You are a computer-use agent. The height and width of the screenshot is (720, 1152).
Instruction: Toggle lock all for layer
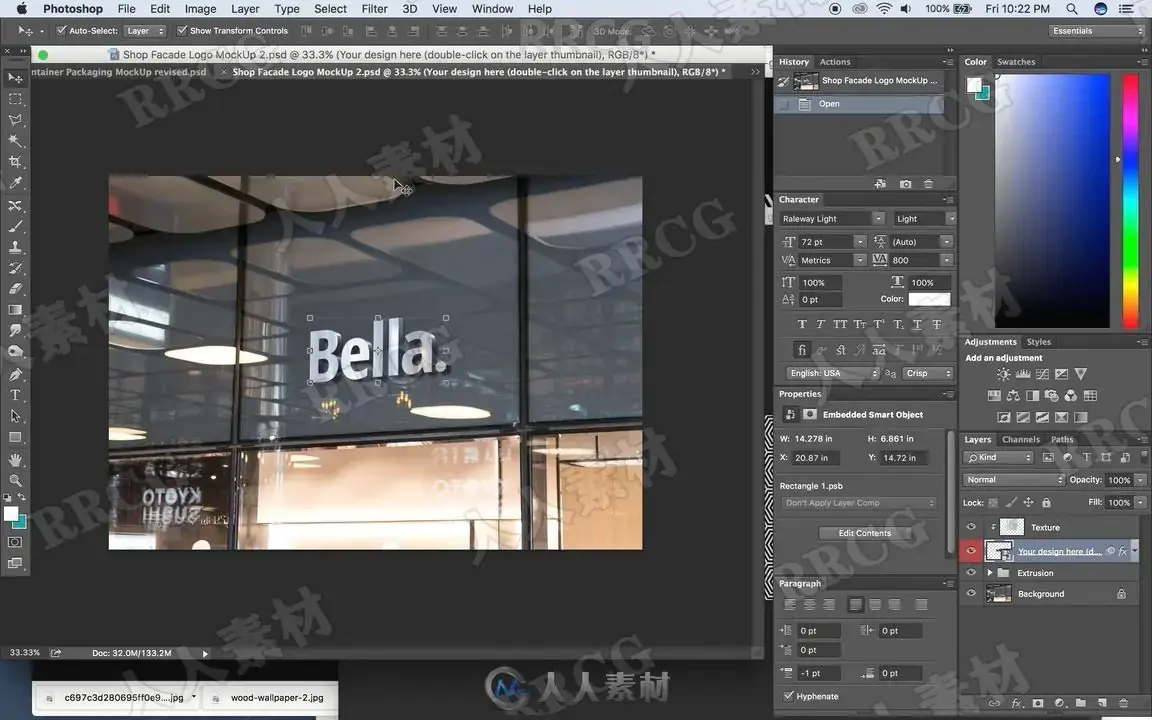(1046, 503)
